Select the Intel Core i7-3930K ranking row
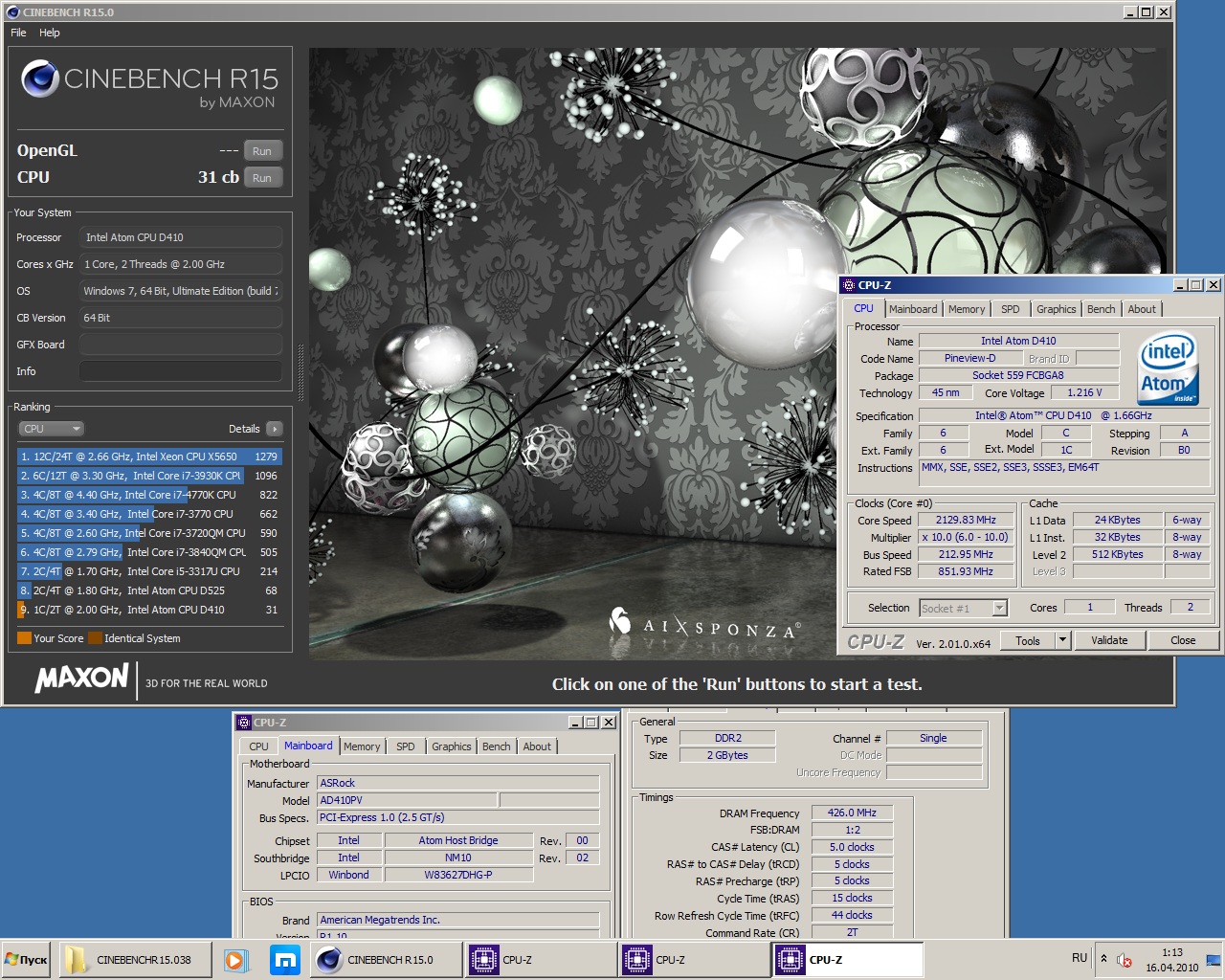1225x980 pixels. coord(148,476)
